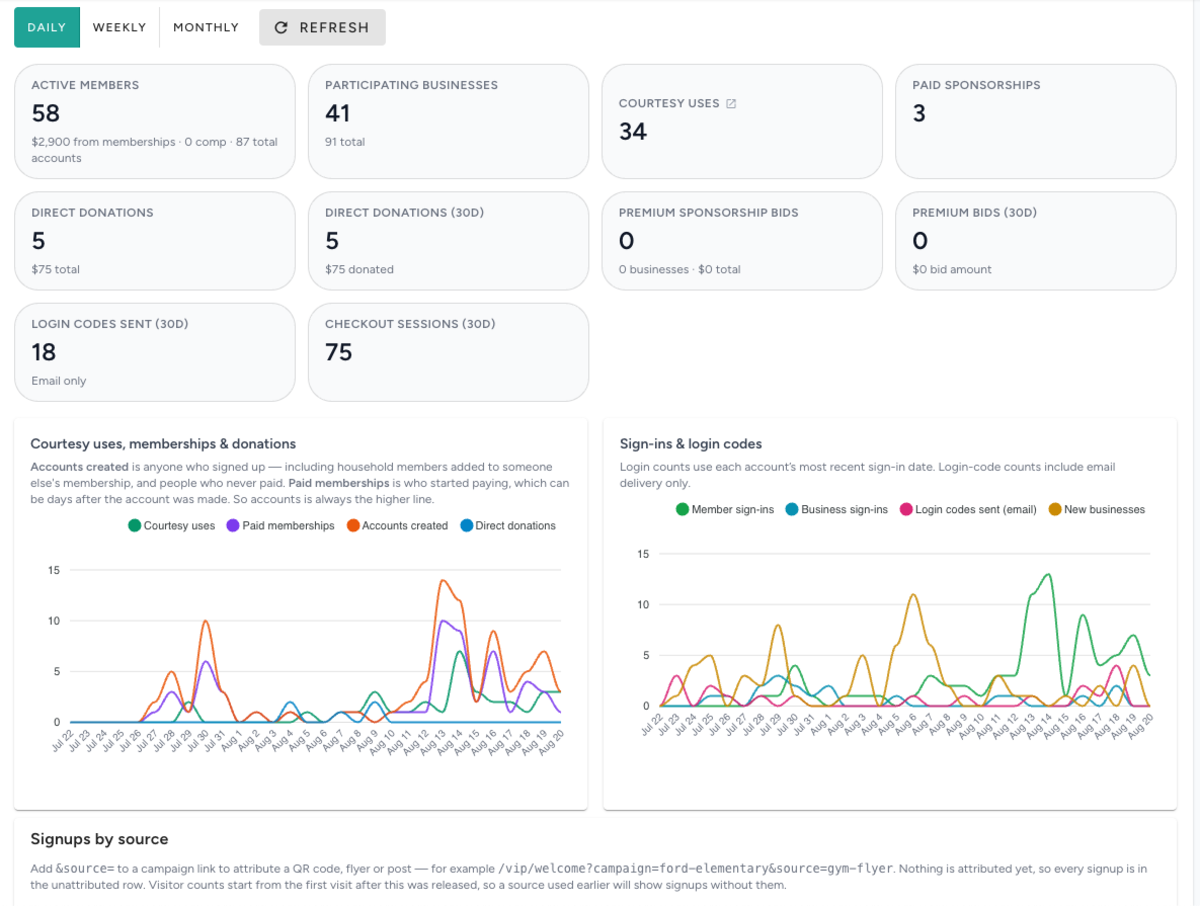The width and height of the screenshot is (1200, 906).
Task: Click the purple Paid memberships legend dot
Action: point(233,525)
